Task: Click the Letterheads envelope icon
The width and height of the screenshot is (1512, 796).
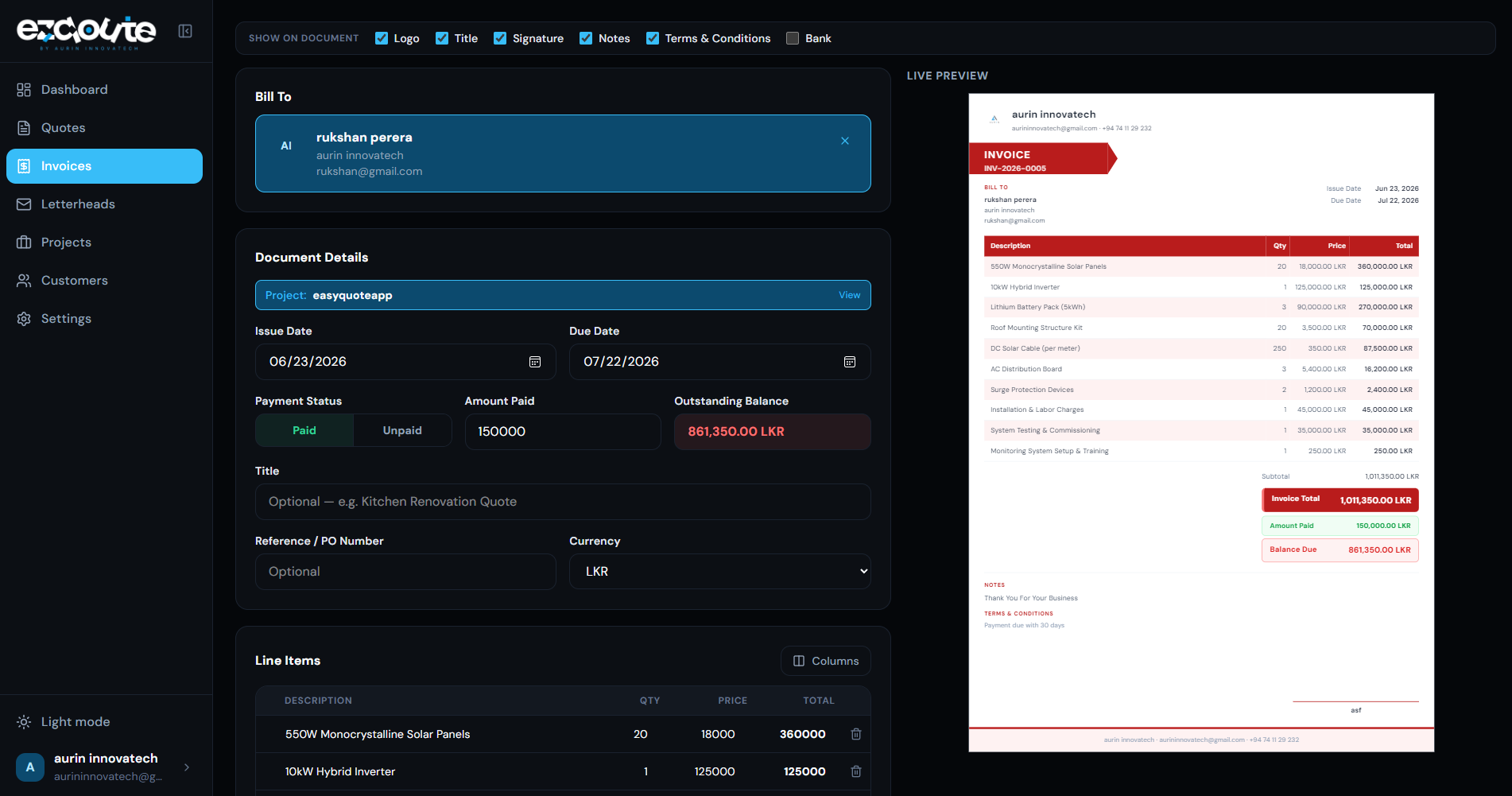Action: click(24, 204)
